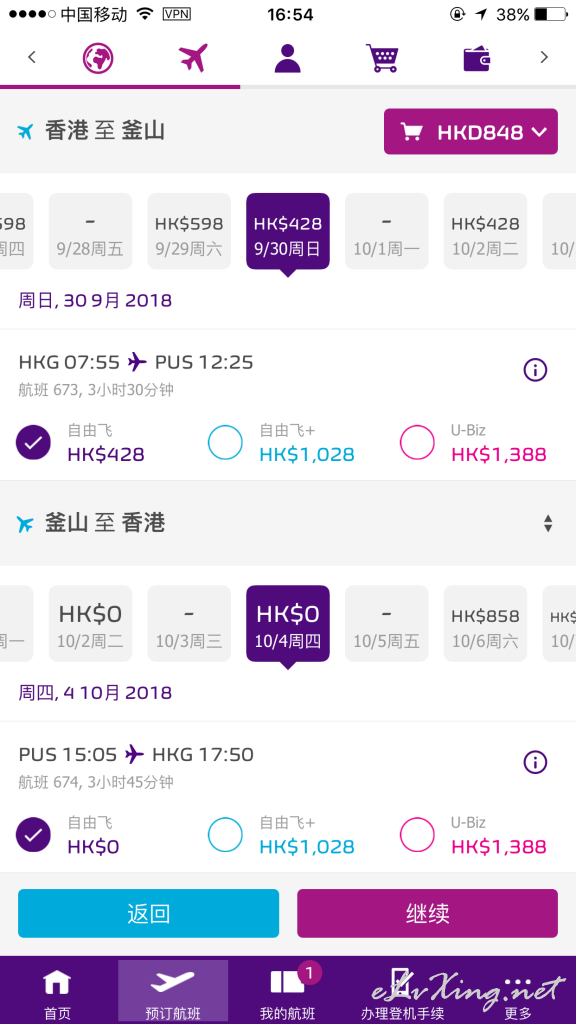The image size is (576, 1024).
Task: Toggle sort arrows for 釜山 至 香港
Action: pos(548,523)
